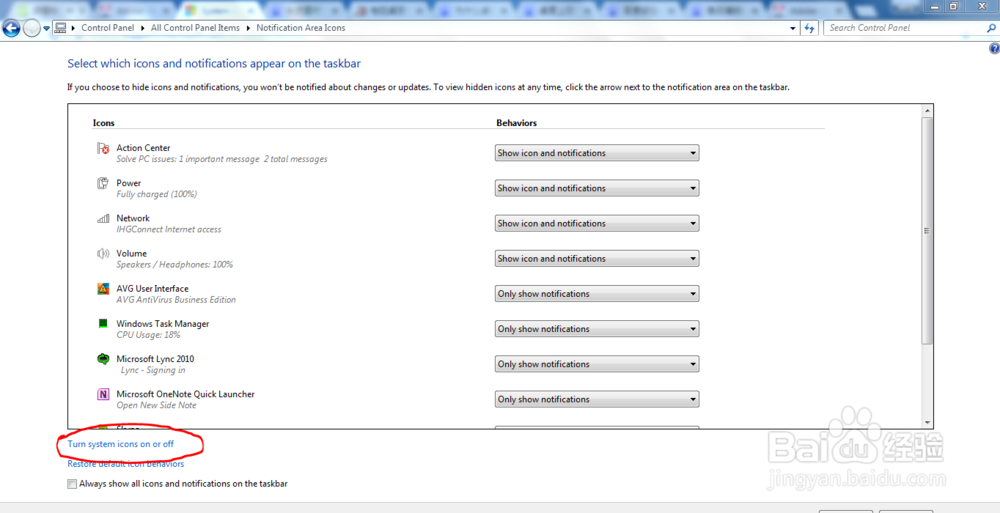1000x513 pixels.
Task: Click the OneNote Quick Launcher icon
Action: [x=103, y=394]
